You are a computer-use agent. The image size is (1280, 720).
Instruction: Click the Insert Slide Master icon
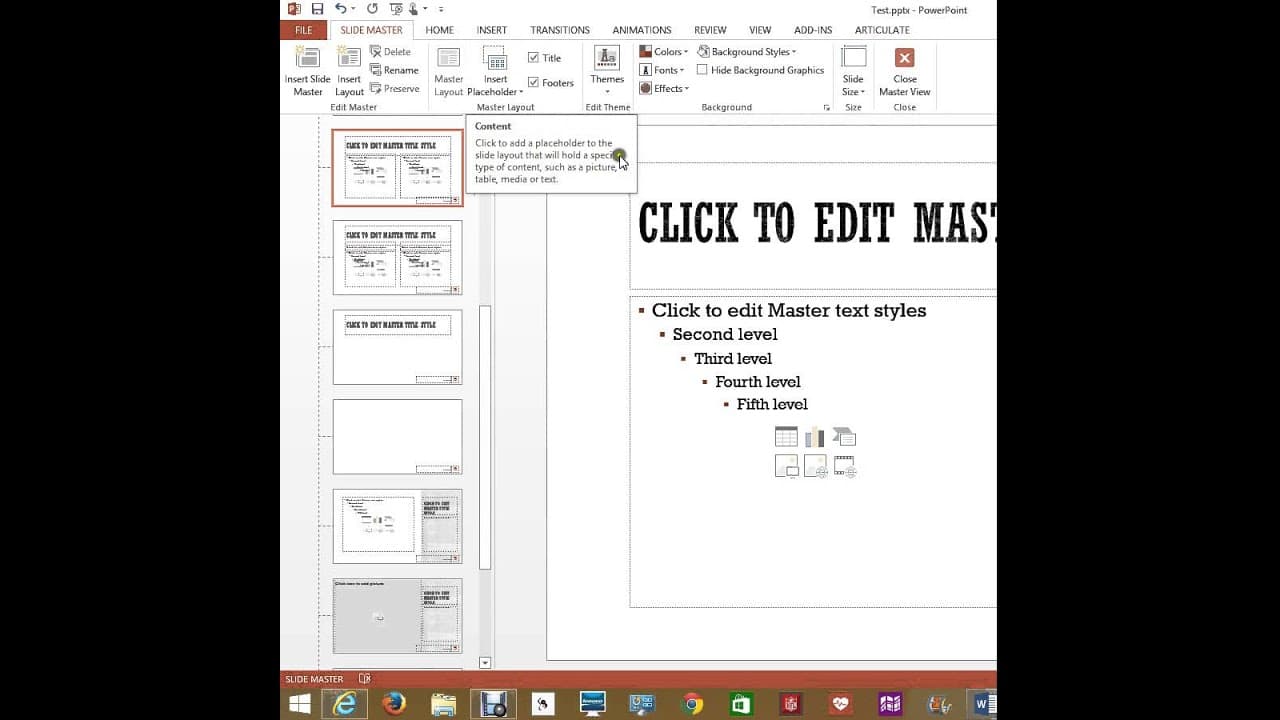click(x=307, y=58)
